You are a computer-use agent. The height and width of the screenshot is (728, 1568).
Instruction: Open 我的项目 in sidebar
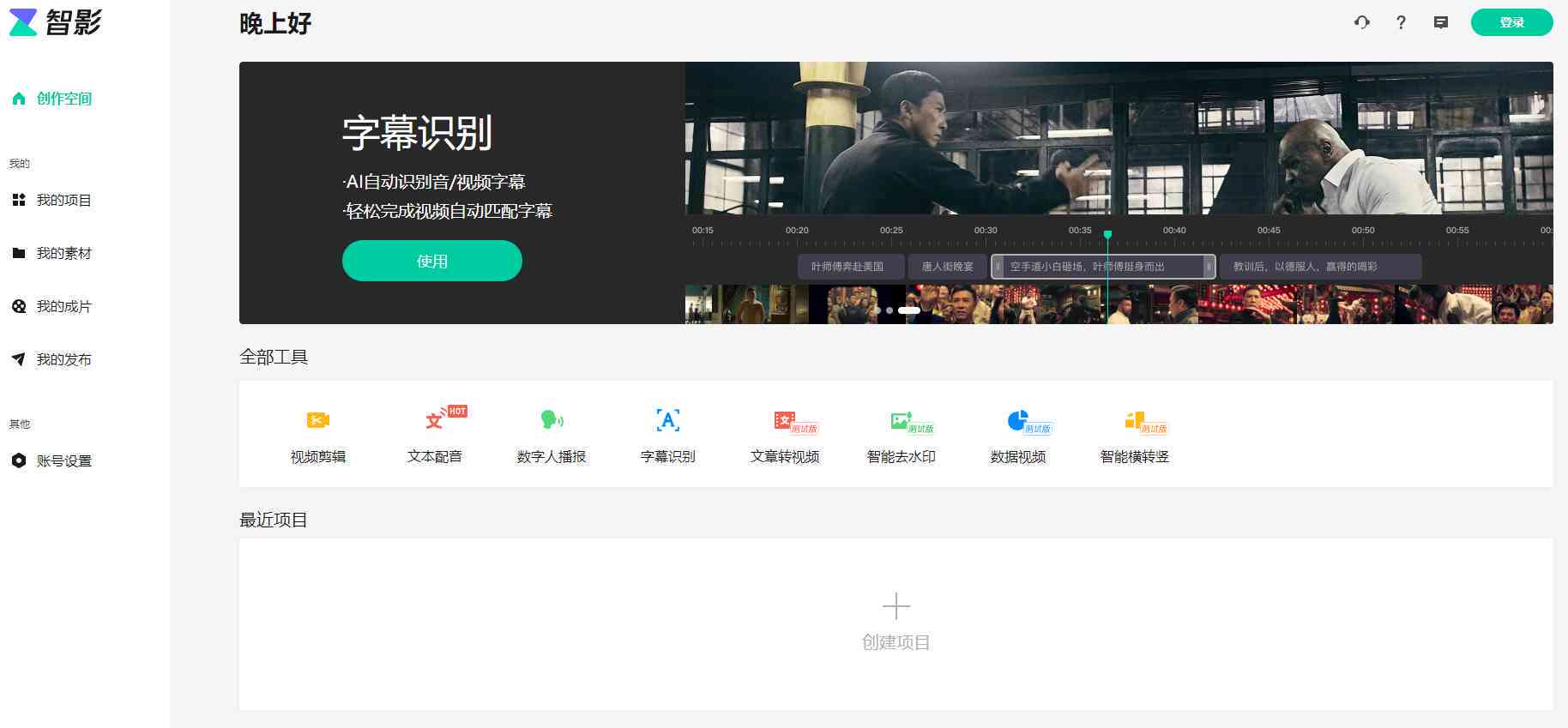coord(52,200)
